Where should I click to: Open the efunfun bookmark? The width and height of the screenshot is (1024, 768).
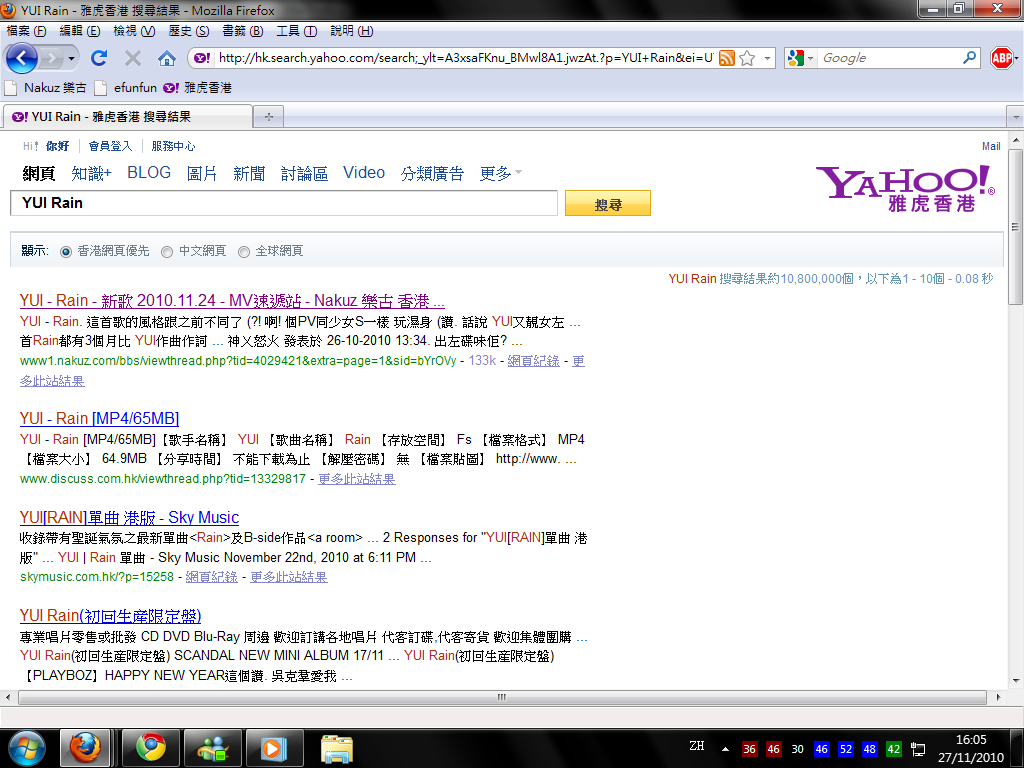click(126, 88)
